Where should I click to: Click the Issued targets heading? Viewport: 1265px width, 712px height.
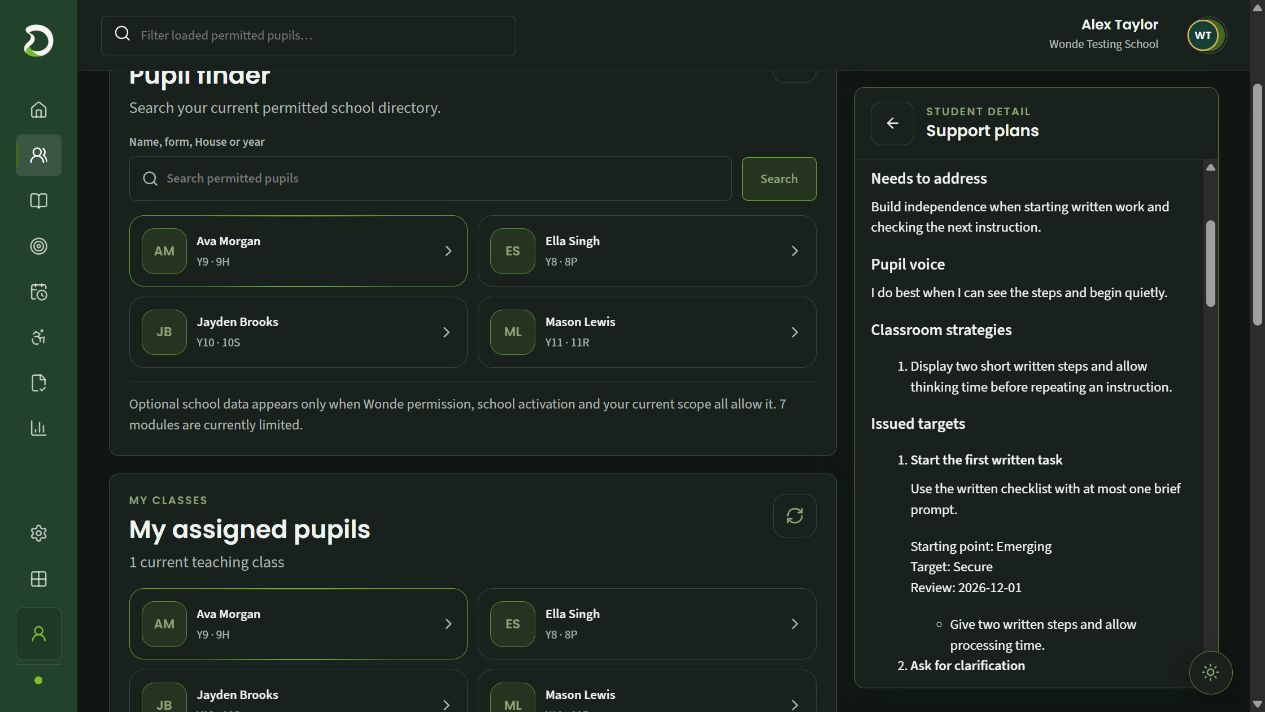click(918, 424)
